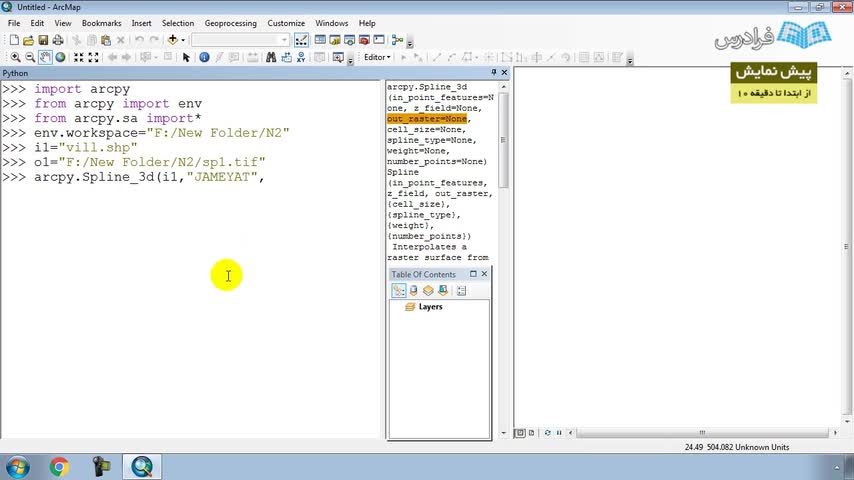List Table Of Contents by source

tap(413, 291)
